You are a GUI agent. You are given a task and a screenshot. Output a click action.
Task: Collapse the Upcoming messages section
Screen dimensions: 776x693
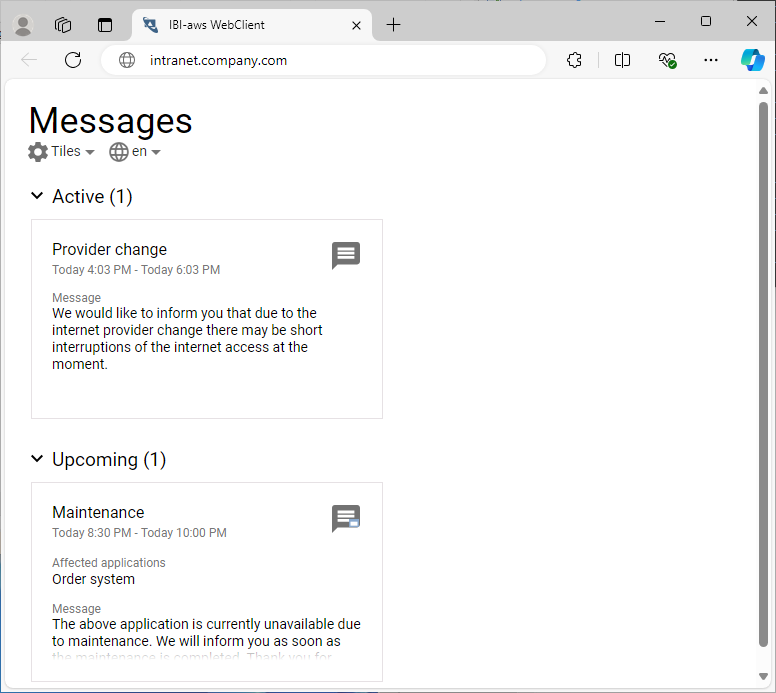pyautogui.click(x=37, y=459)
